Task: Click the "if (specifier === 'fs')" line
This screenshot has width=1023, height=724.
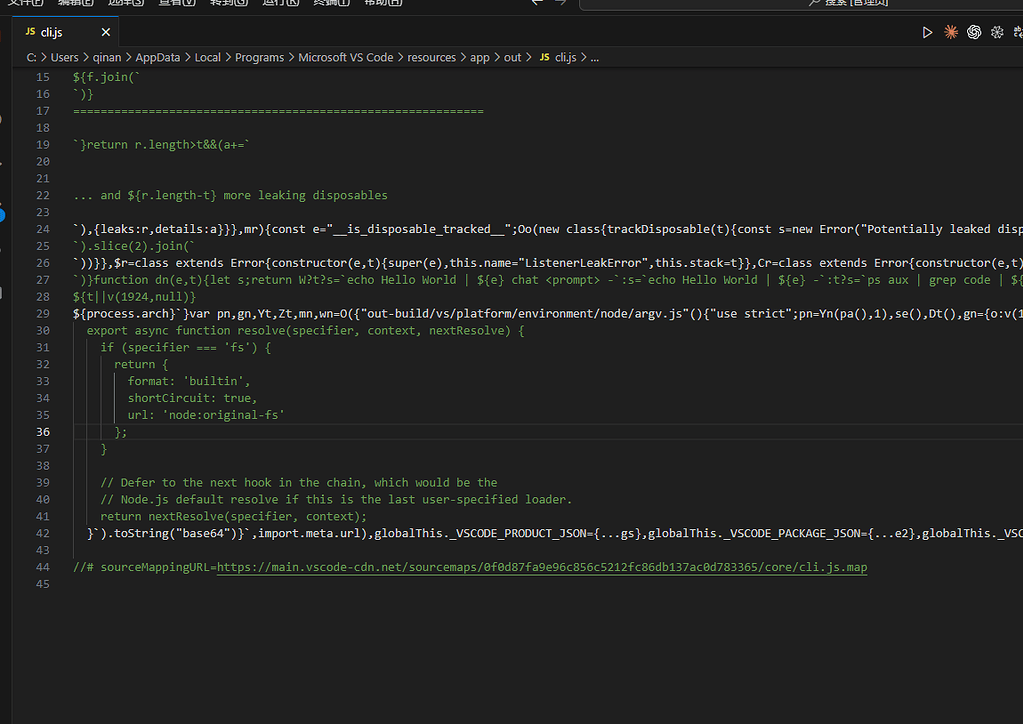Action: pyautogui.click(x=186, y=348)
